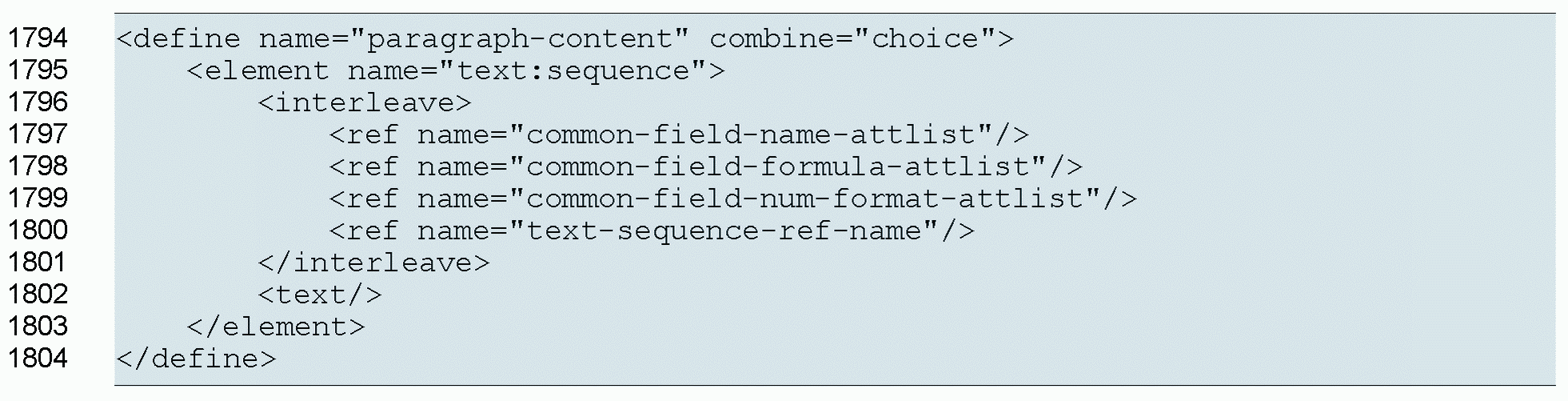
Task: Click the opening <define keyword
Action: [178, 38]
